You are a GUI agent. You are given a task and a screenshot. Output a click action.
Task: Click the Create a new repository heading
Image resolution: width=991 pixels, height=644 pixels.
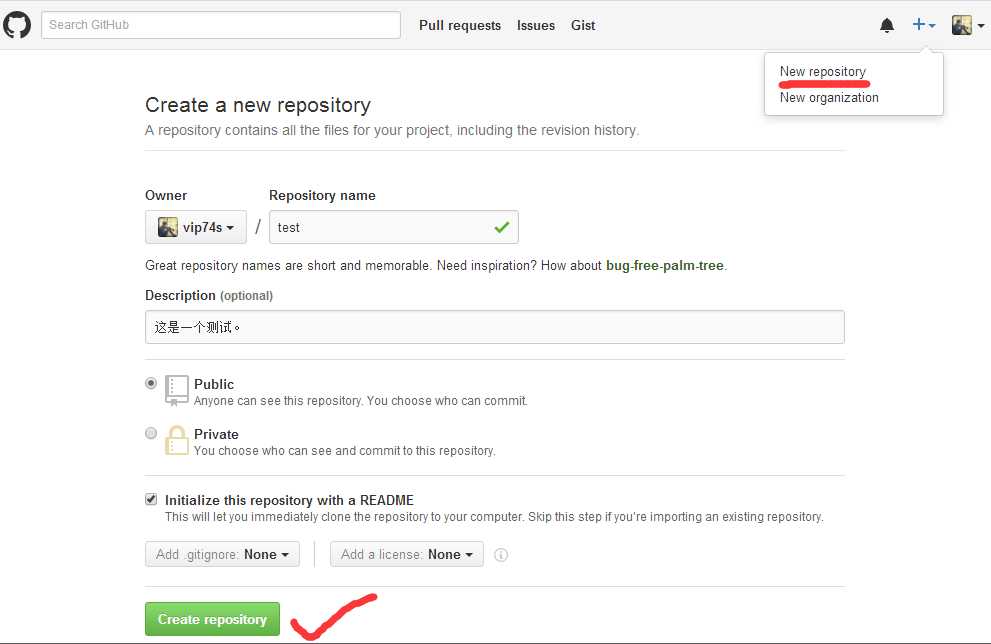[258, 105]
